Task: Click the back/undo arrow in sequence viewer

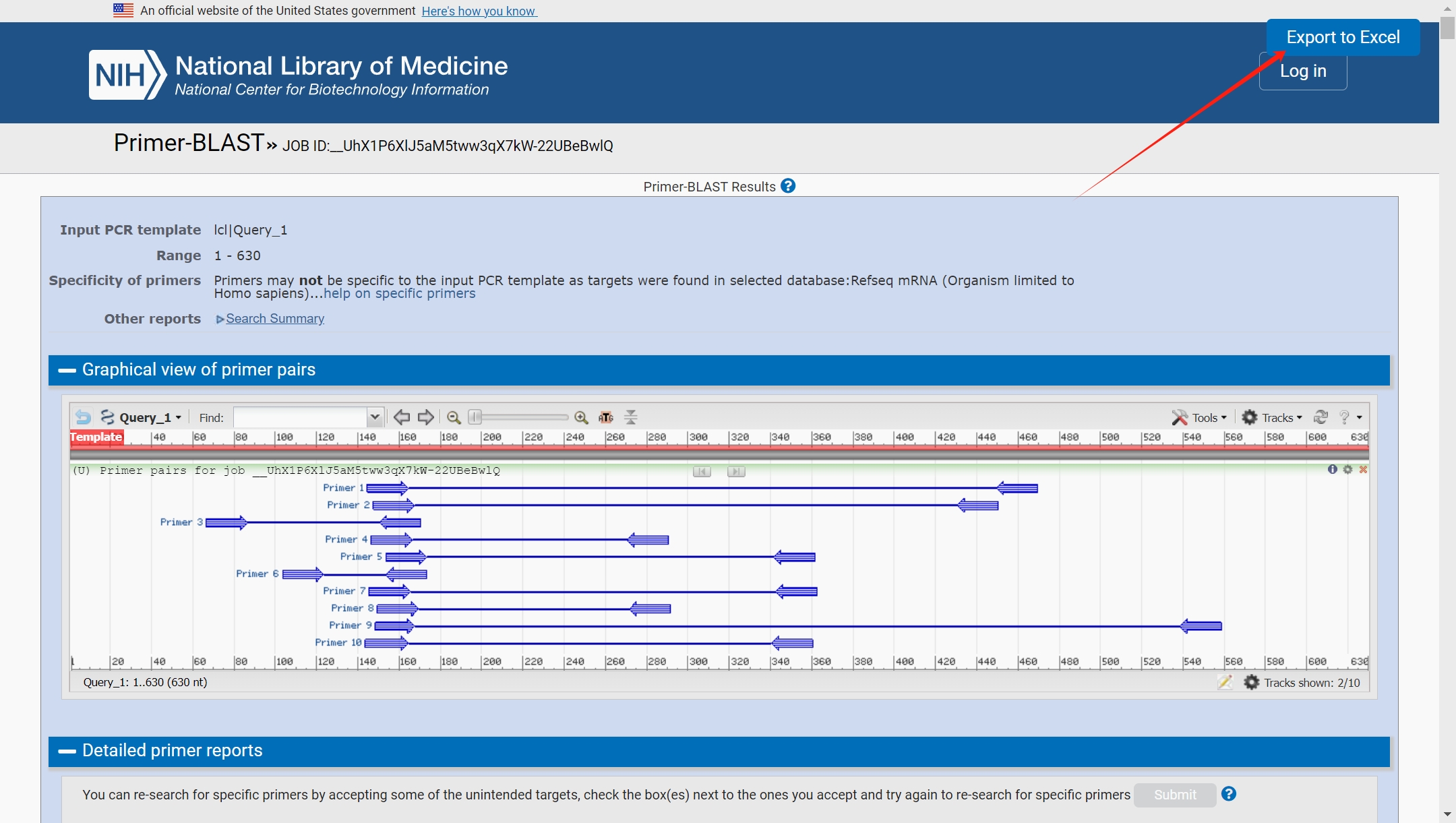Action: click(x=83, y=417)
